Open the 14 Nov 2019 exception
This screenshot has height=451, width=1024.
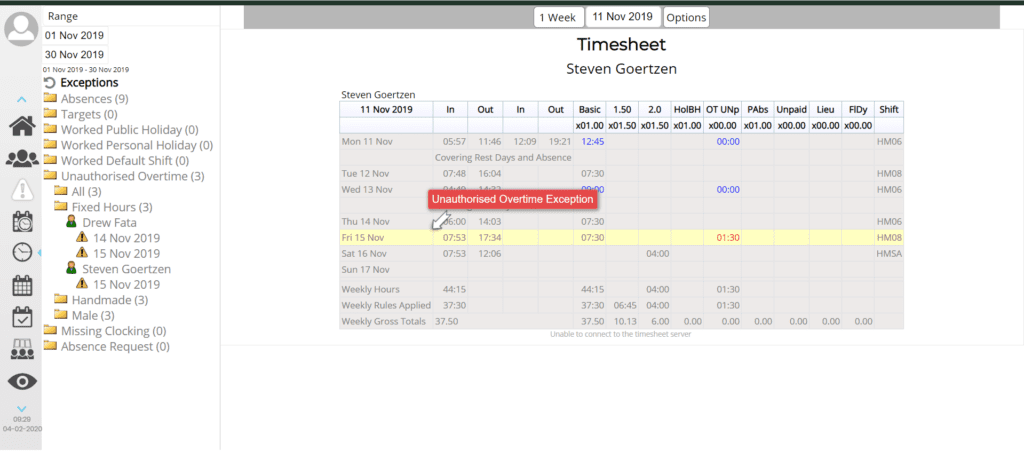point(118,238)
